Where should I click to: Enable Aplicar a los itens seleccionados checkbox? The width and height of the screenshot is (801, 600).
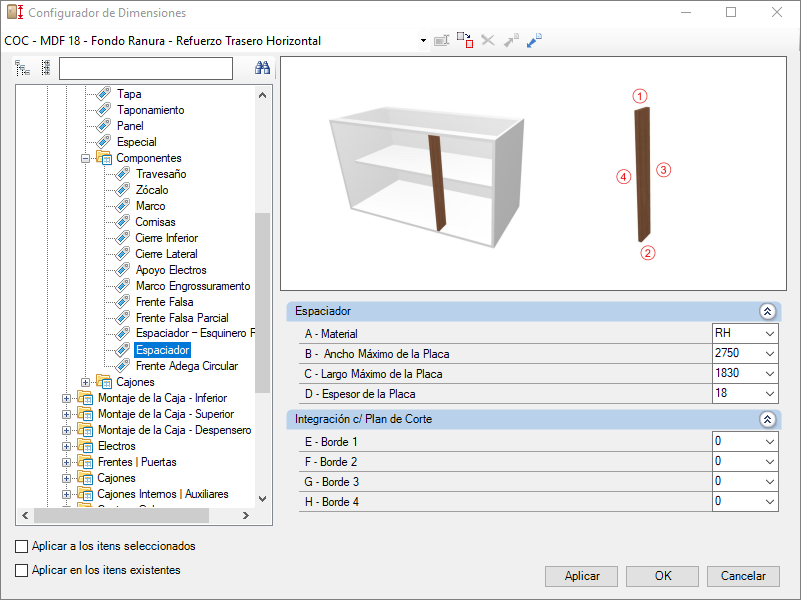point(21,546)
